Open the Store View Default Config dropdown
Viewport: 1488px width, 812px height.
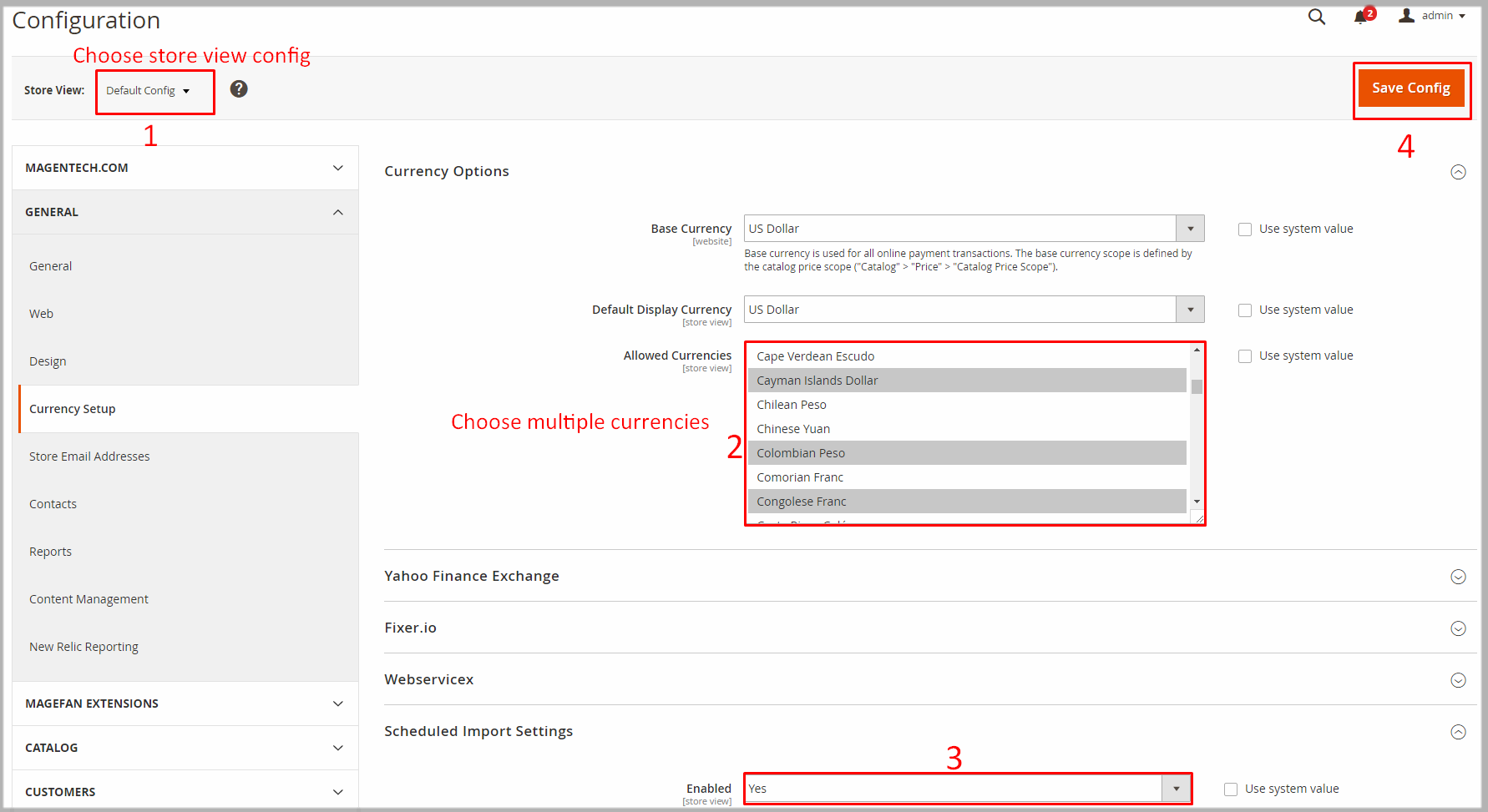pos(148,91)
